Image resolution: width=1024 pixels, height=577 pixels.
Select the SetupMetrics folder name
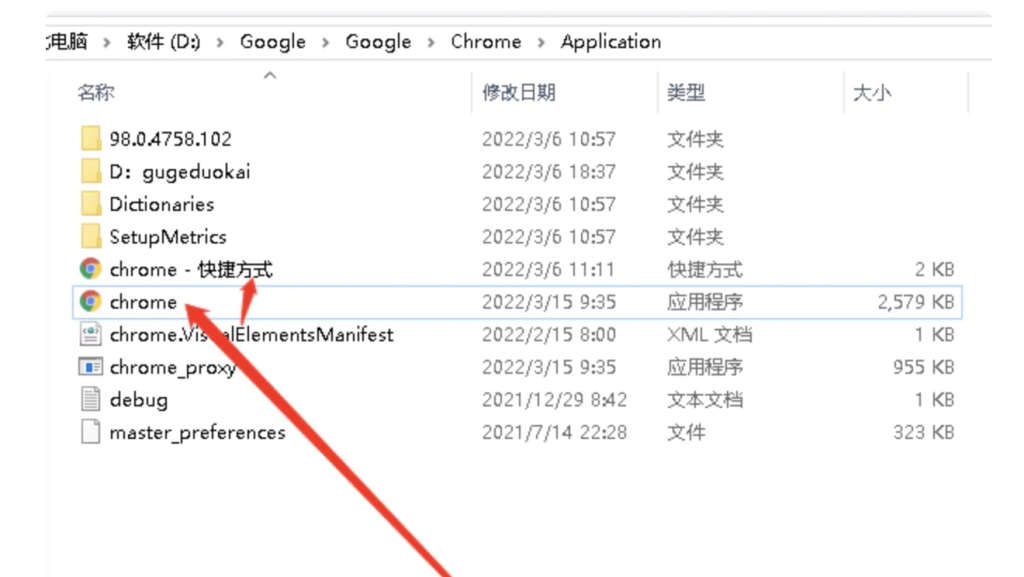point(168,237)
